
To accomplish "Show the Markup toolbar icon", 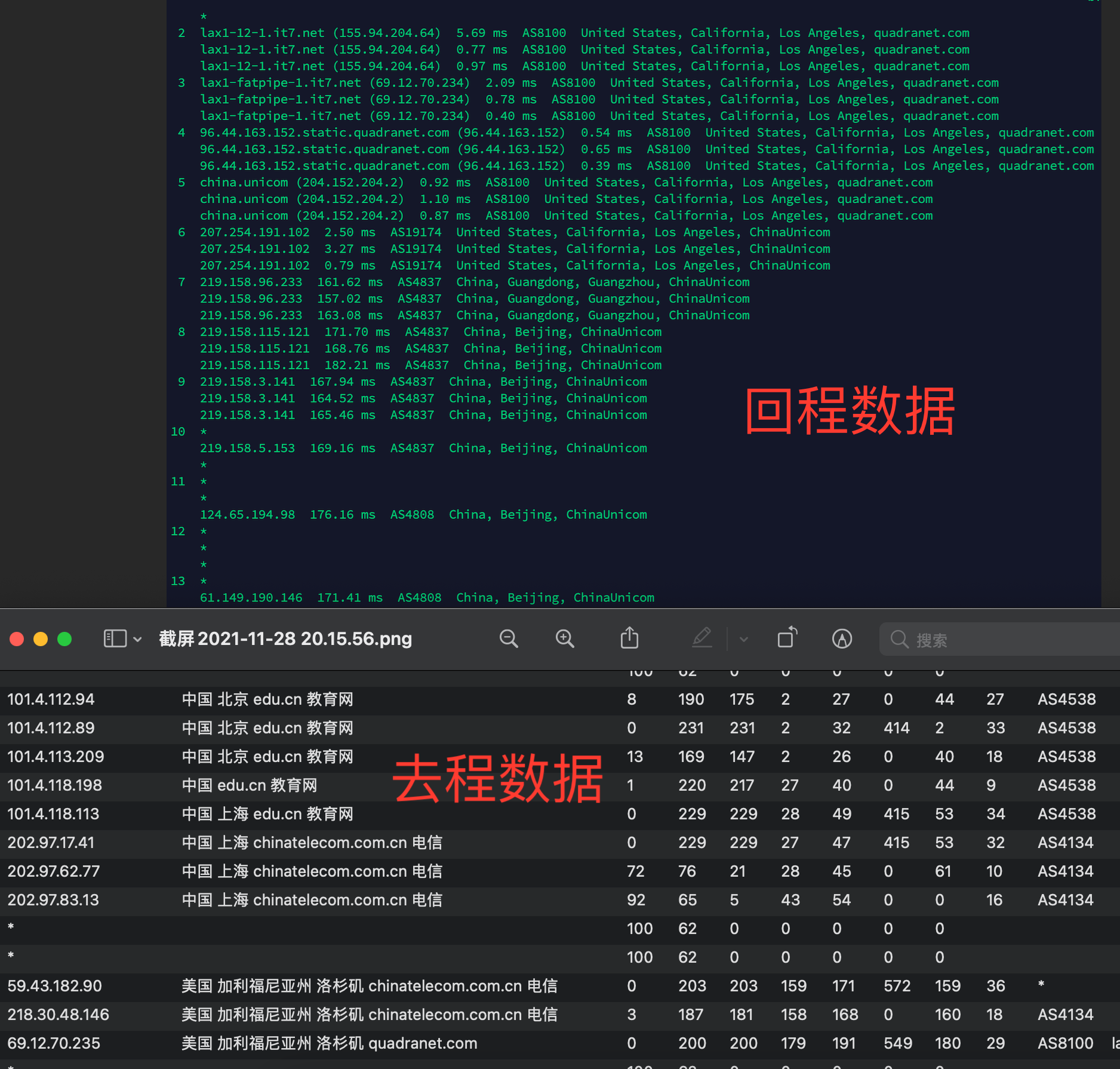I will [x=842, y=639].
